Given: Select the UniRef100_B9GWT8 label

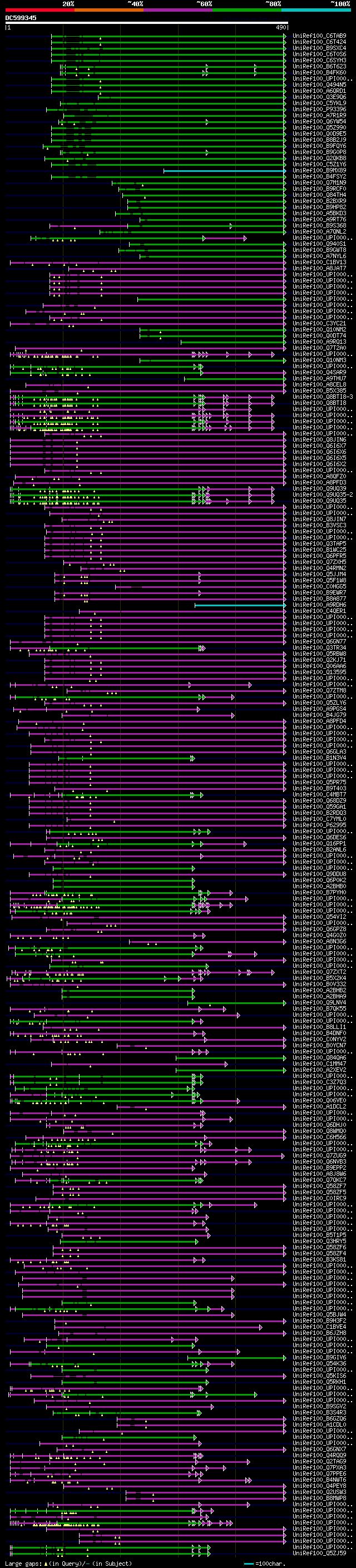Looking at the screenshot, I should pos(319,250).
